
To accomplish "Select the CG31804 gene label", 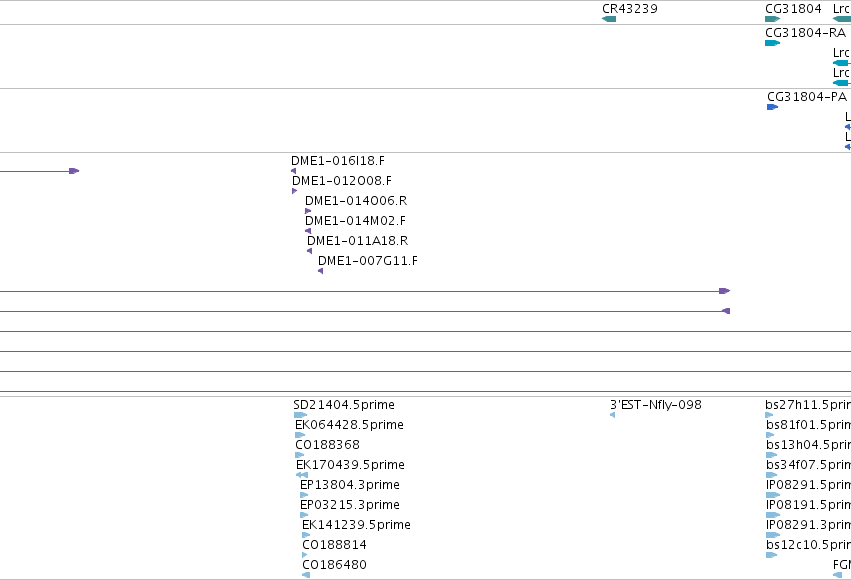I will pos(793,9).
